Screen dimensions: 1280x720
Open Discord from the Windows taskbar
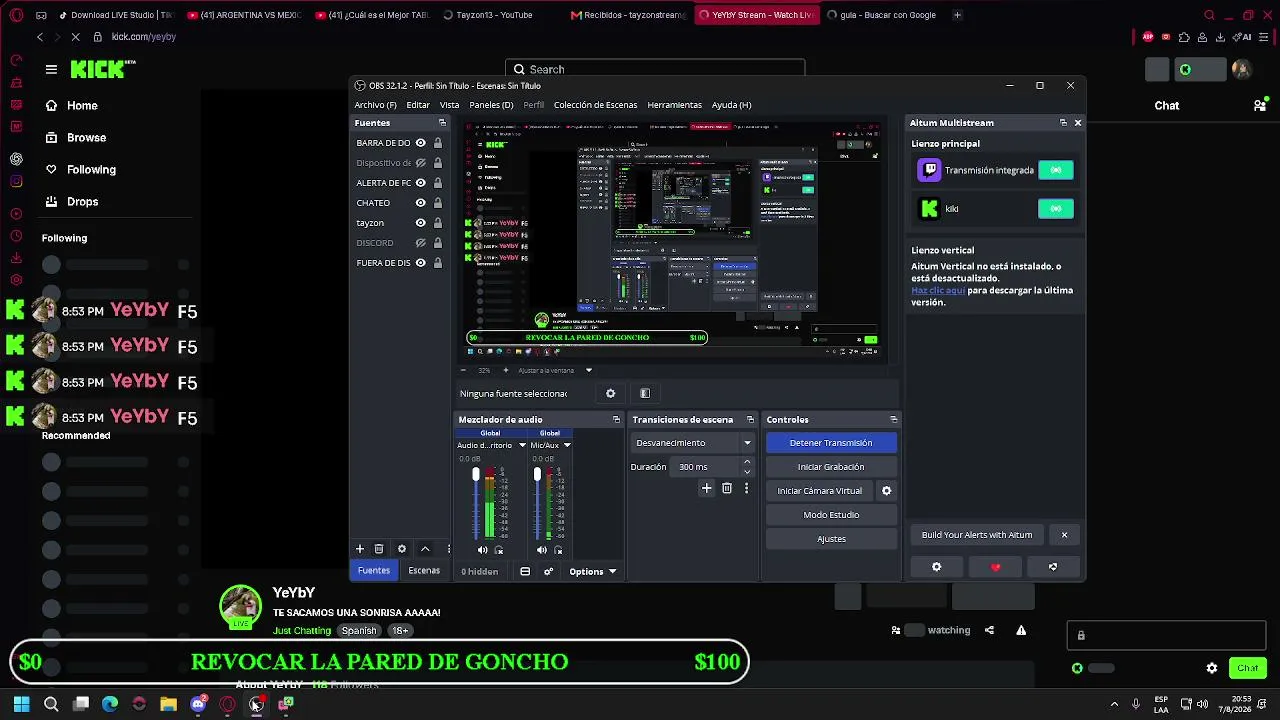tap(198, 704)
